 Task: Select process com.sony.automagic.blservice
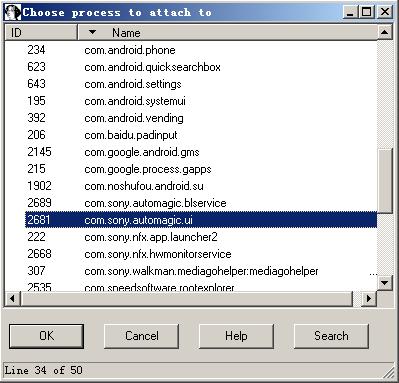(x=201, y=203)
